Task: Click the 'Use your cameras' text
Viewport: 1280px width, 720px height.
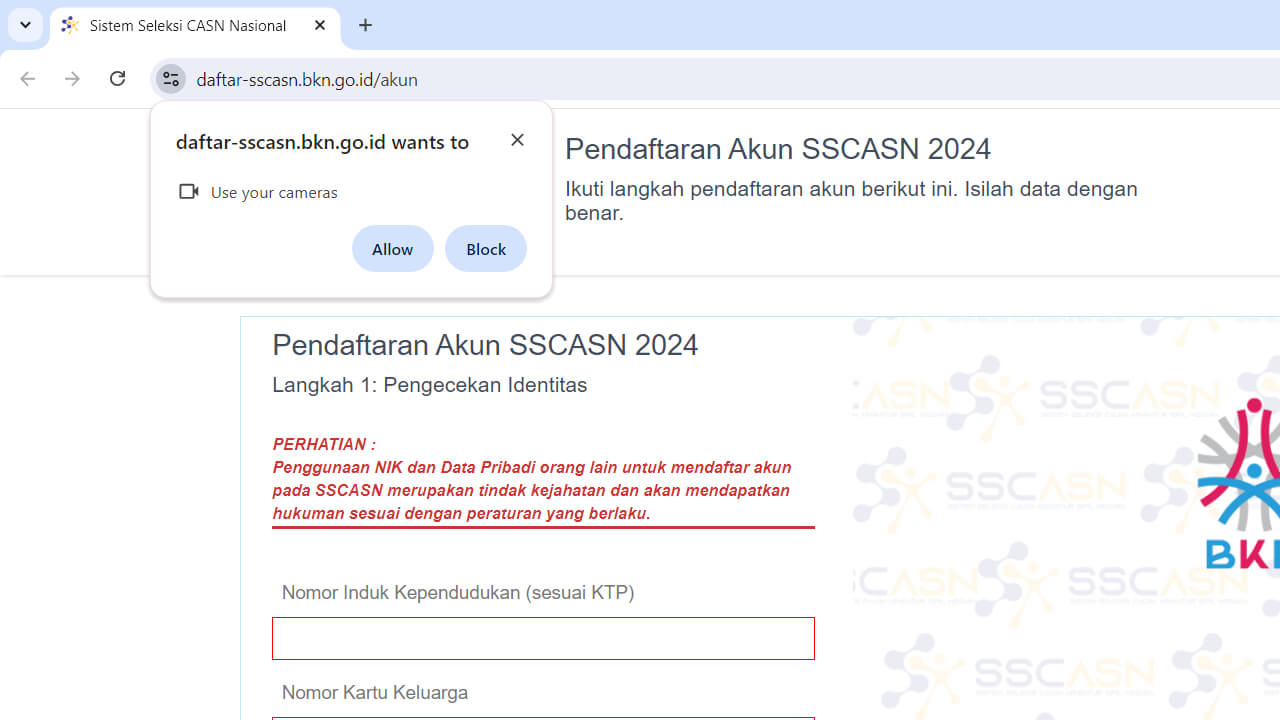Action: [274, 192]
